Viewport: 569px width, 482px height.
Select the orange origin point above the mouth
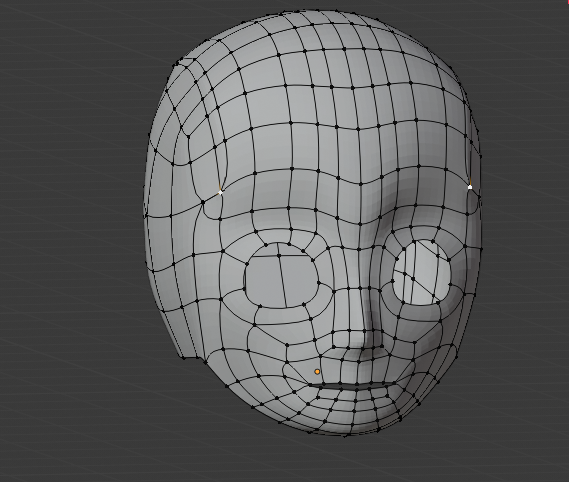click(317, 372)
